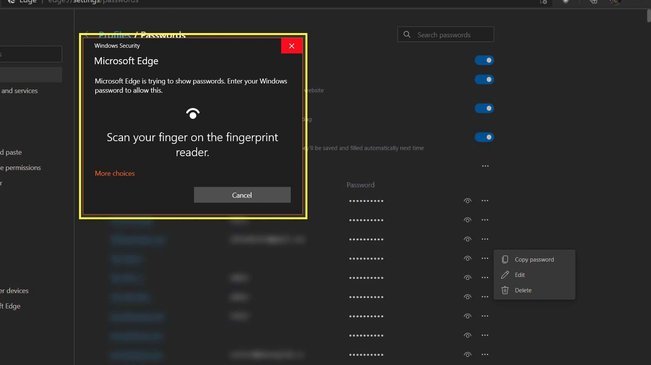
Task: Click the Password column header
Action: tap(360, 185)
